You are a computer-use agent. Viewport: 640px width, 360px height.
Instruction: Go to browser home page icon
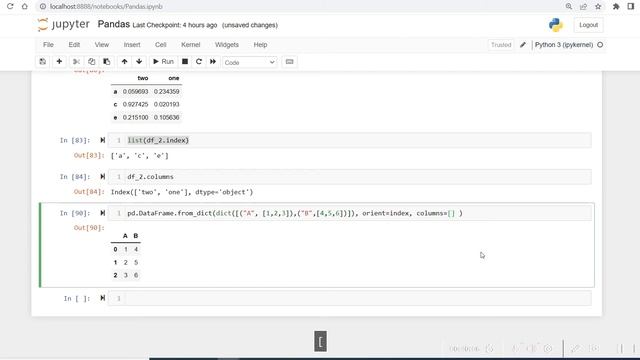click(24, 7)
